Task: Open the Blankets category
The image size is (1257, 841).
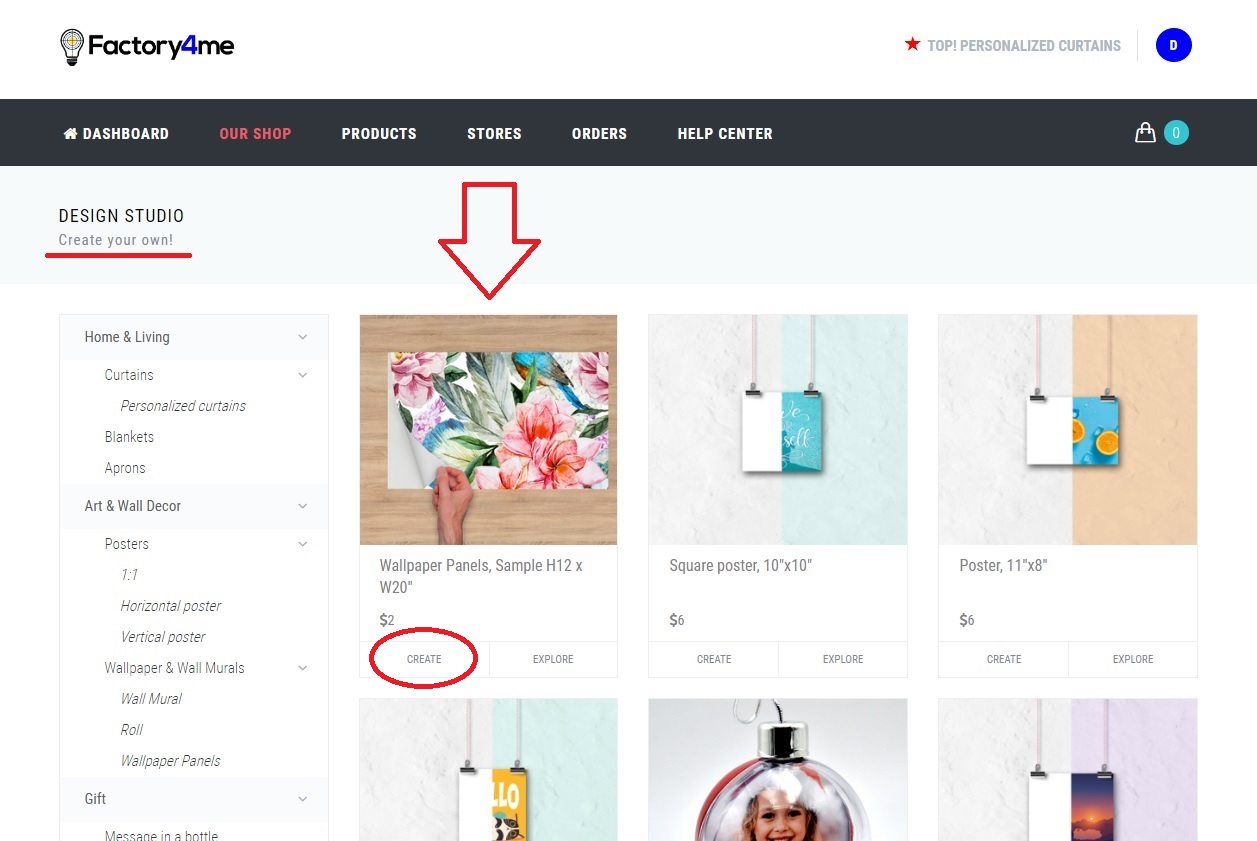Action: (129, 437)
